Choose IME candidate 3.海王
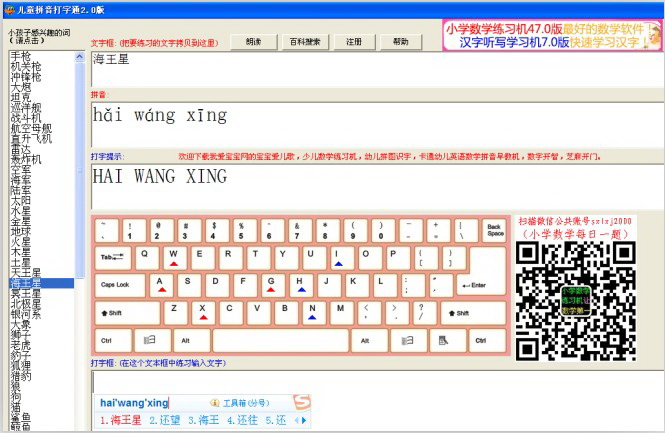665x433 pixels. pyautogui.click(x=204, y=420)
